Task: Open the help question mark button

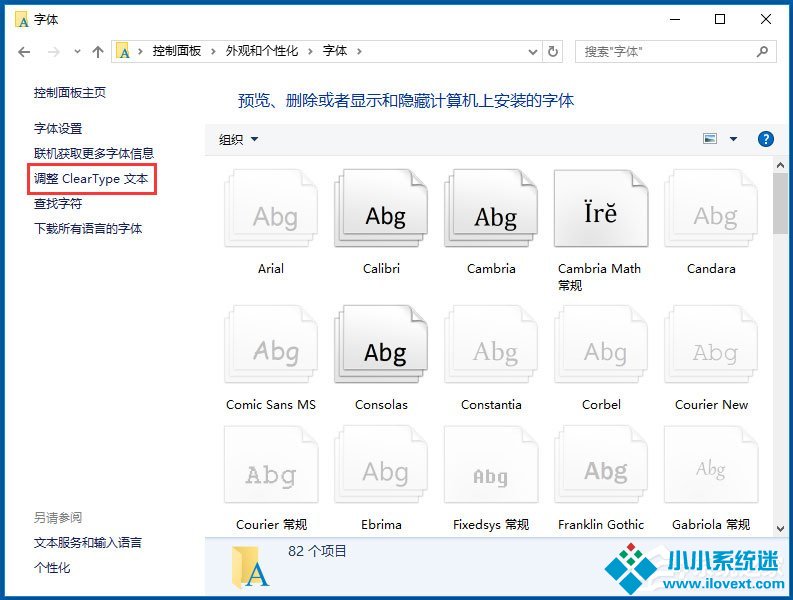Action: click(766, 139)
